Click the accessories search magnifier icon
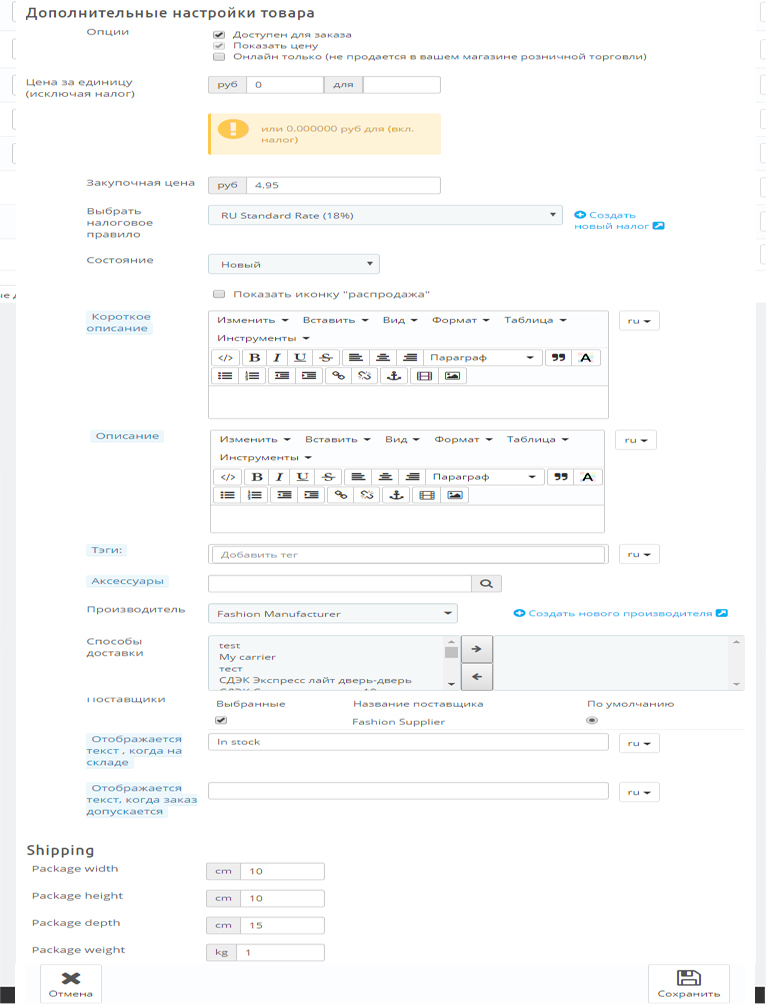The height and width of the screenshot is (1005, 766). point(486,583)
